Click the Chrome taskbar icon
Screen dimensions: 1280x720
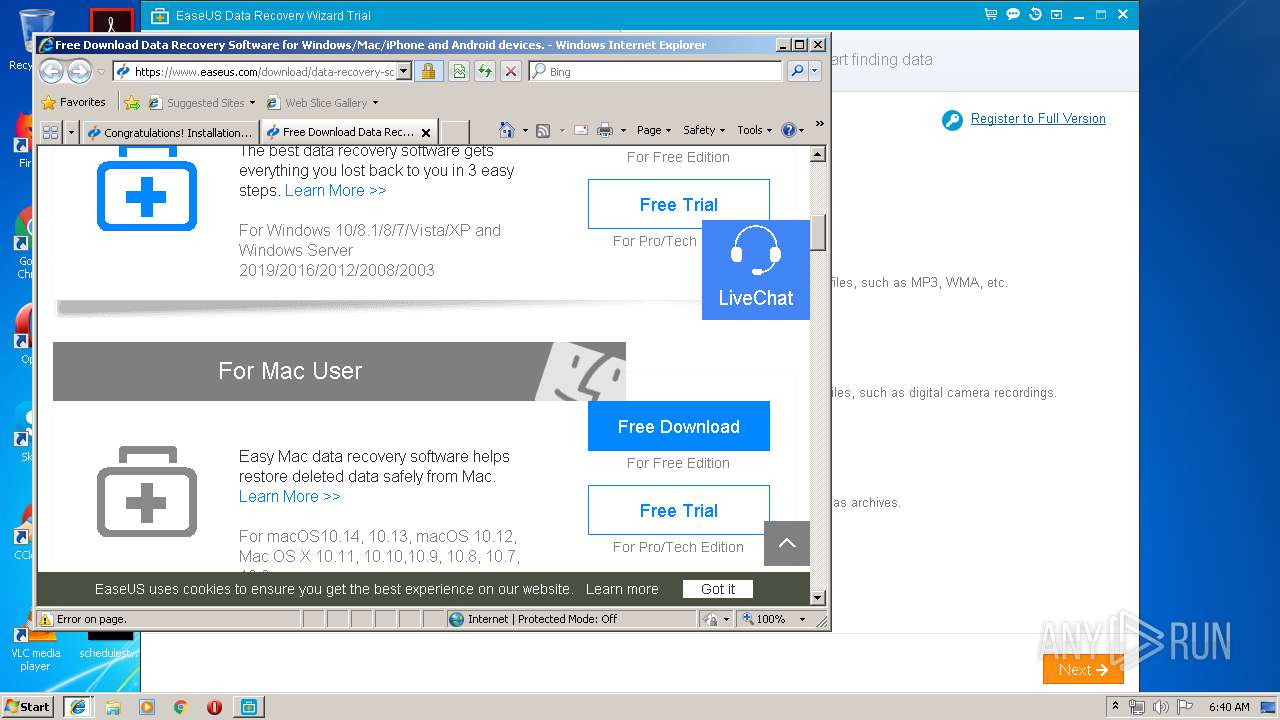coord(180,707)
